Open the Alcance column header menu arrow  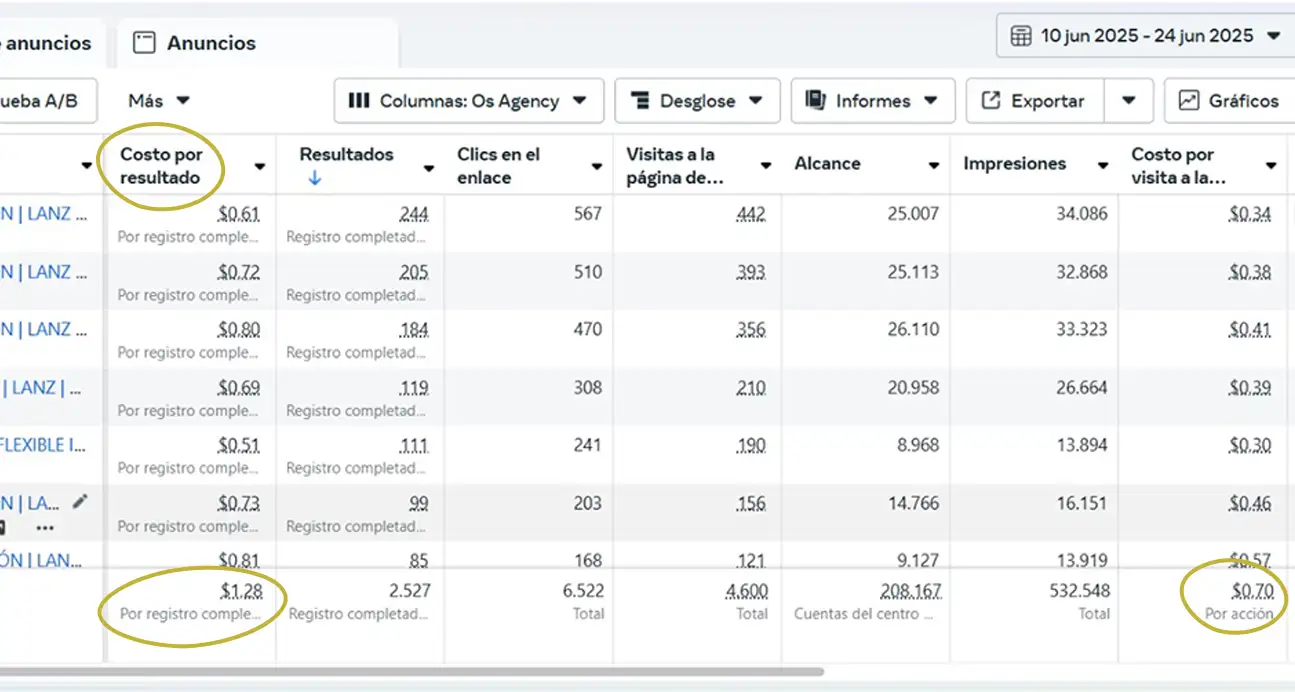934,166
